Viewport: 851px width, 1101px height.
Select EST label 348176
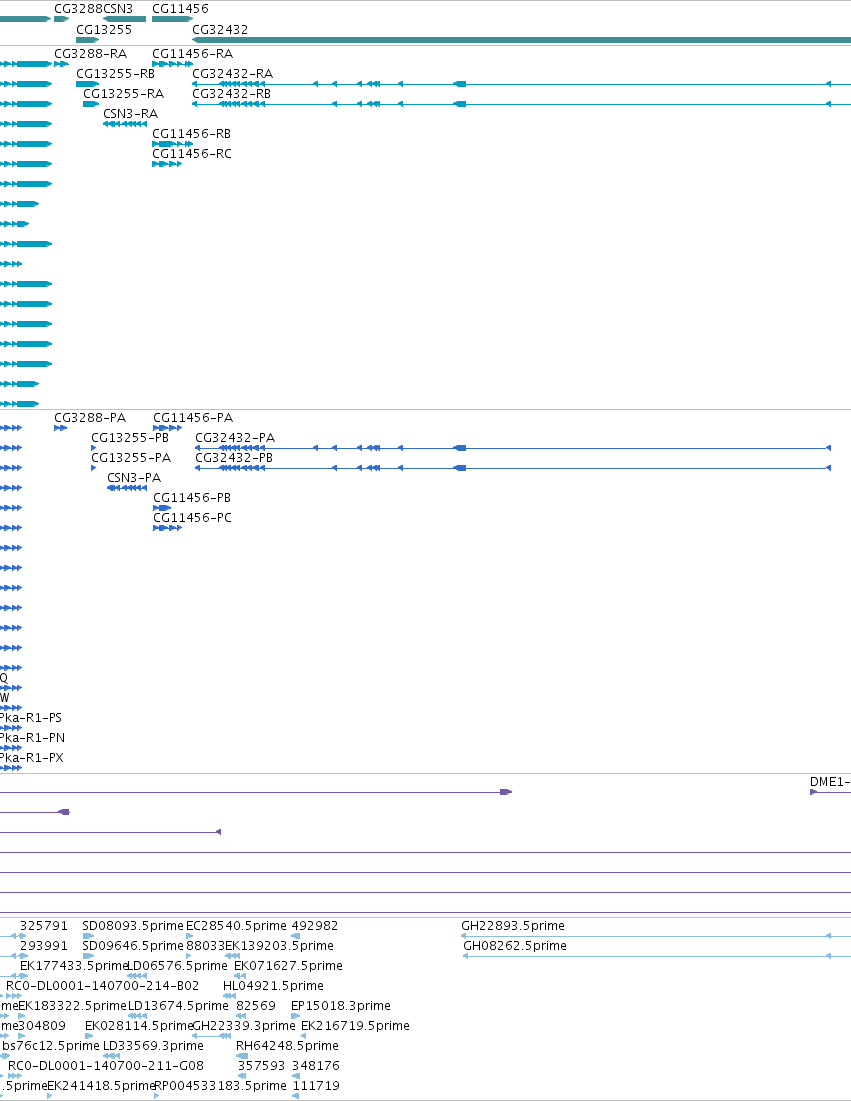coord(316,1066)
